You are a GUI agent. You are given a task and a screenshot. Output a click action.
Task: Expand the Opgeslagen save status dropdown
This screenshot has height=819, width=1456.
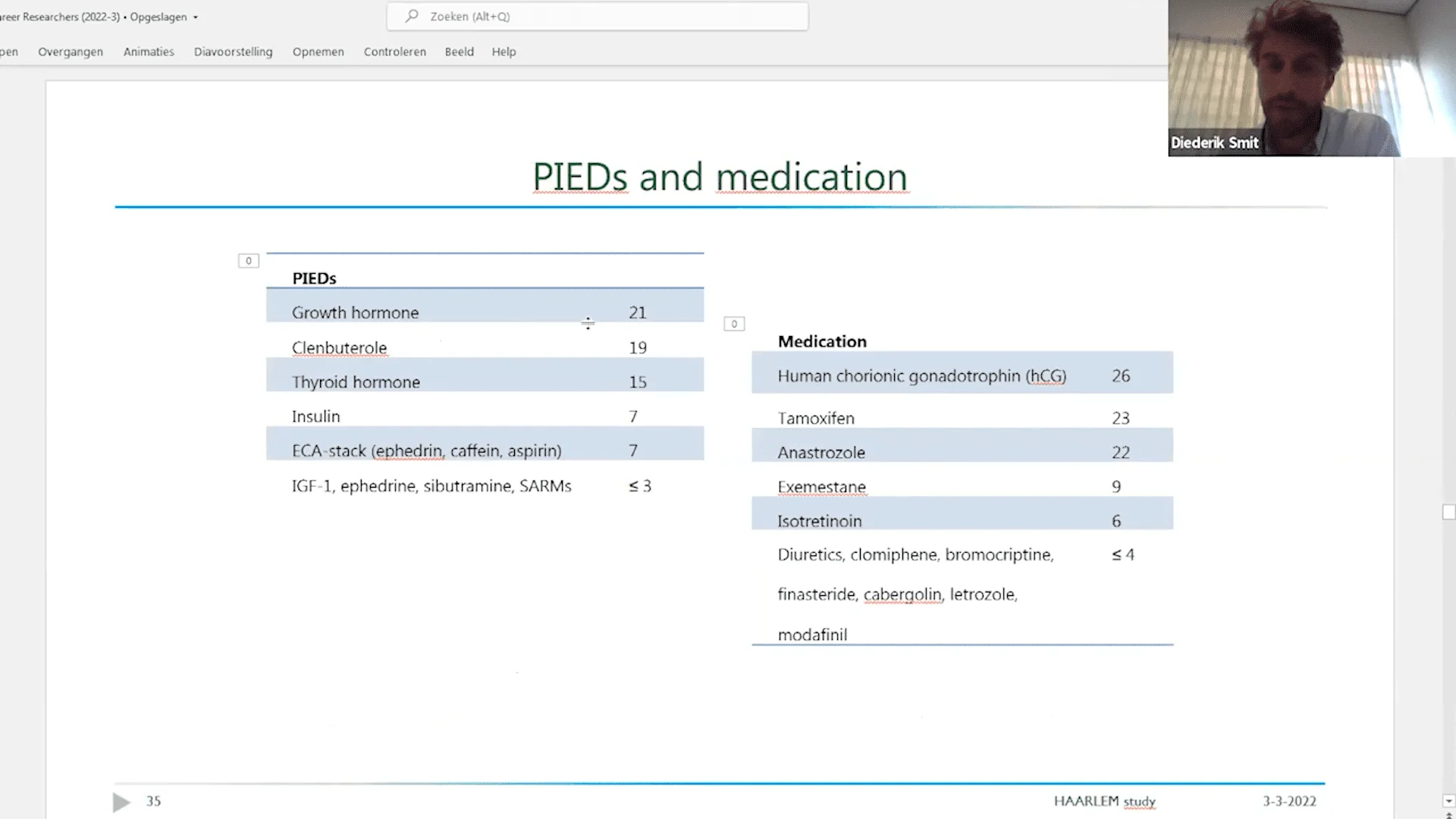(x=195, y=17)
